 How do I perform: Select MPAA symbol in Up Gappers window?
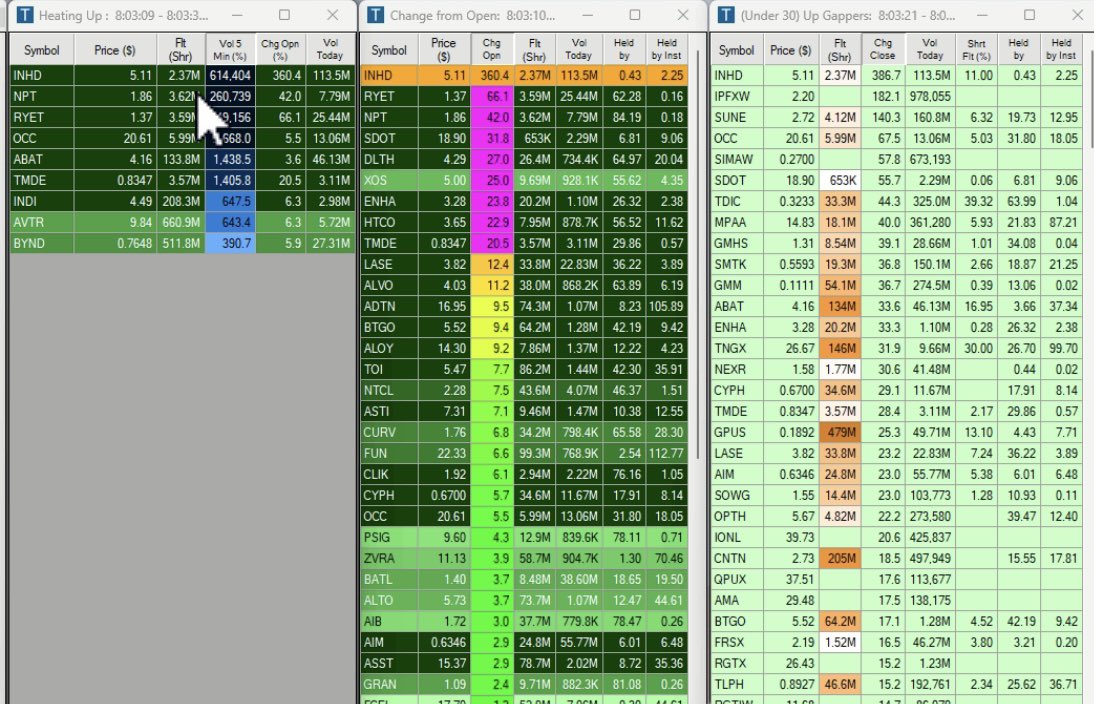coord(730,222)
